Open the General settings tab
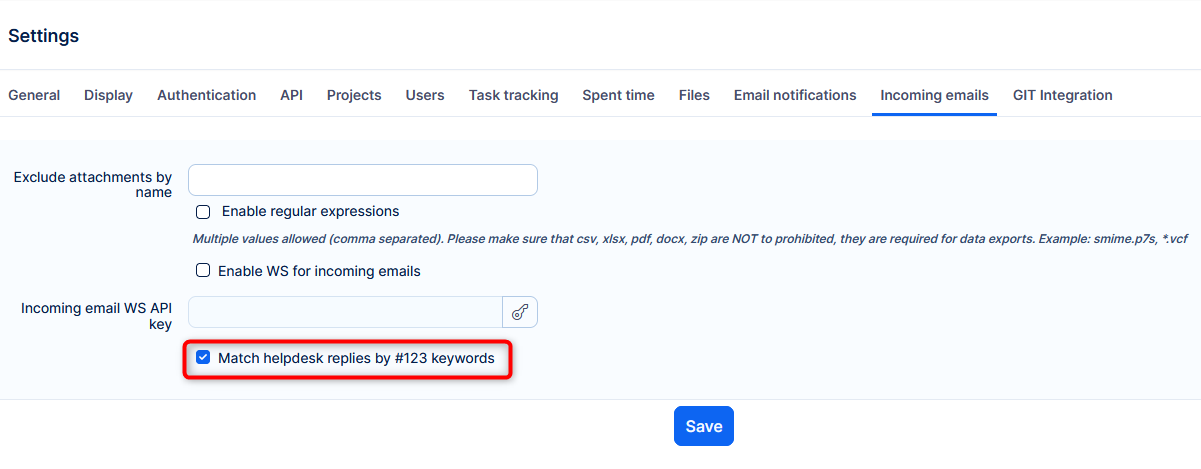 point(34,95)
